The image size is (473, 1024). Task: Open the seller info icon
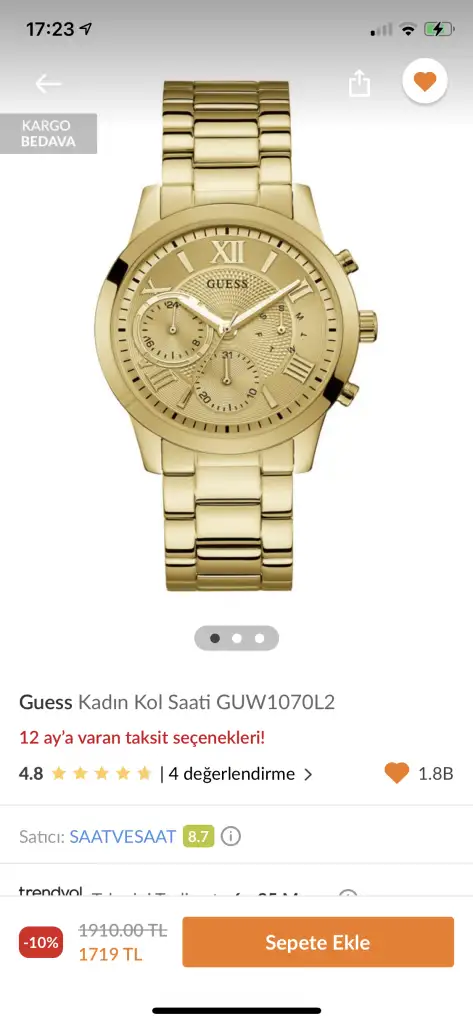pos(231,836)
